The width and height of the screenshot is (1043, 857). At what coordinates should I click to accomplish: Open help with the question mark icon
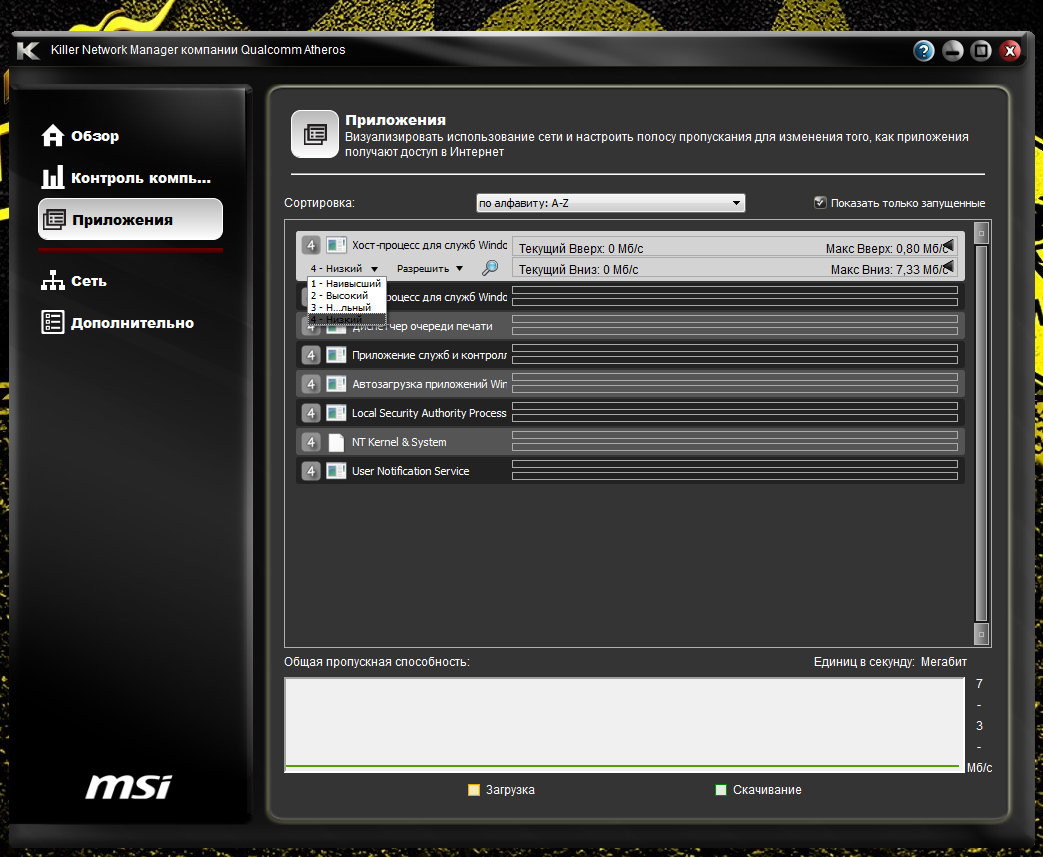click(923, 51)
